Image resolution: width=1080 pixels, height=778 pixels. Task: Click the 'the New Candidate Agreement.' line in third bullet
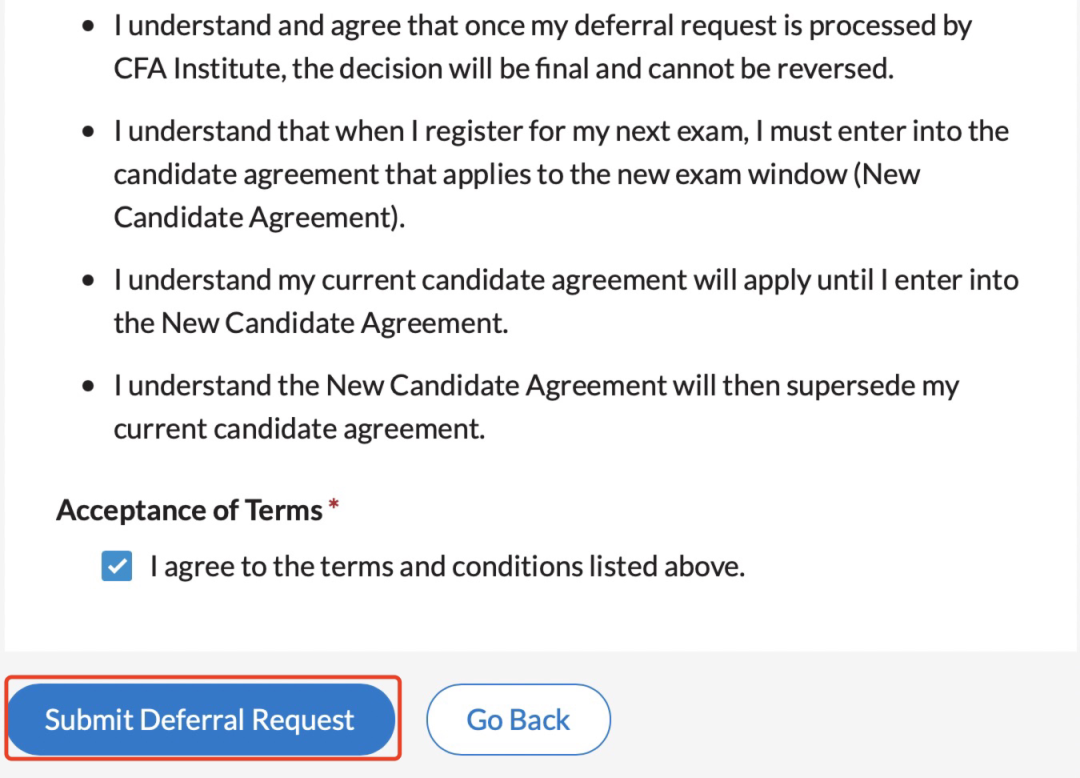point(310,323)
